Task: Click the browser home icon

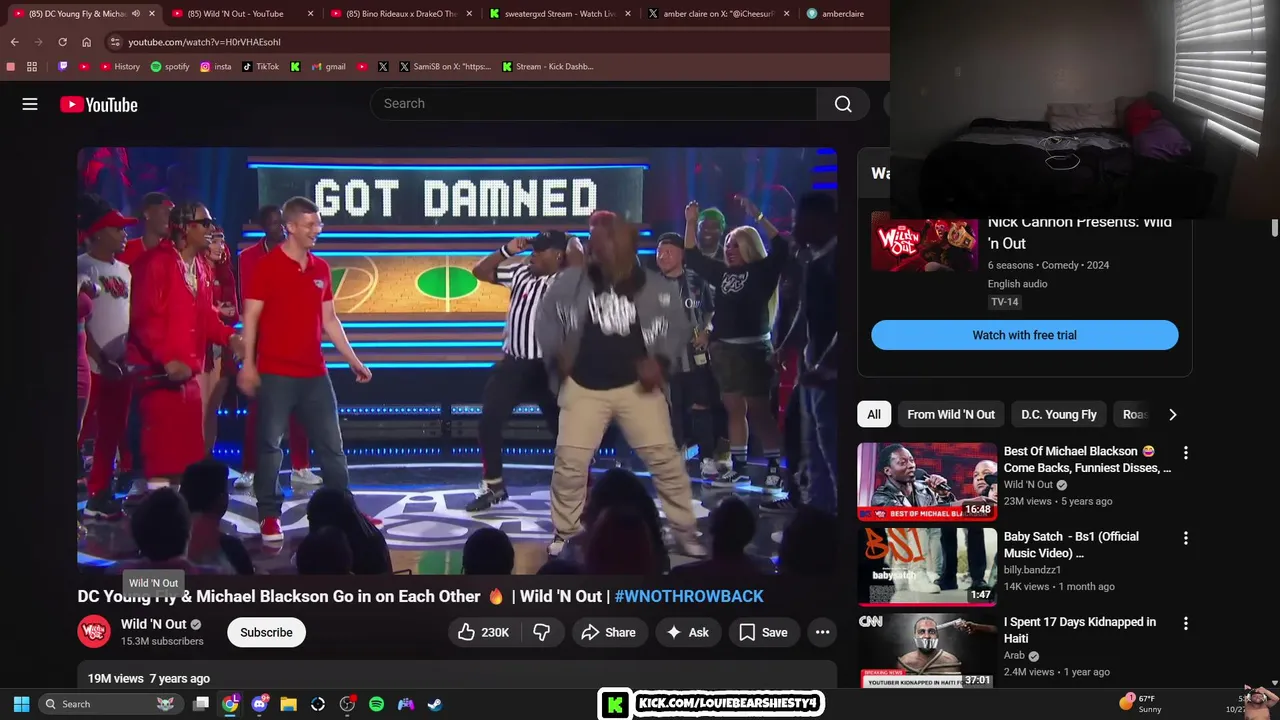Action: (86, 42)
